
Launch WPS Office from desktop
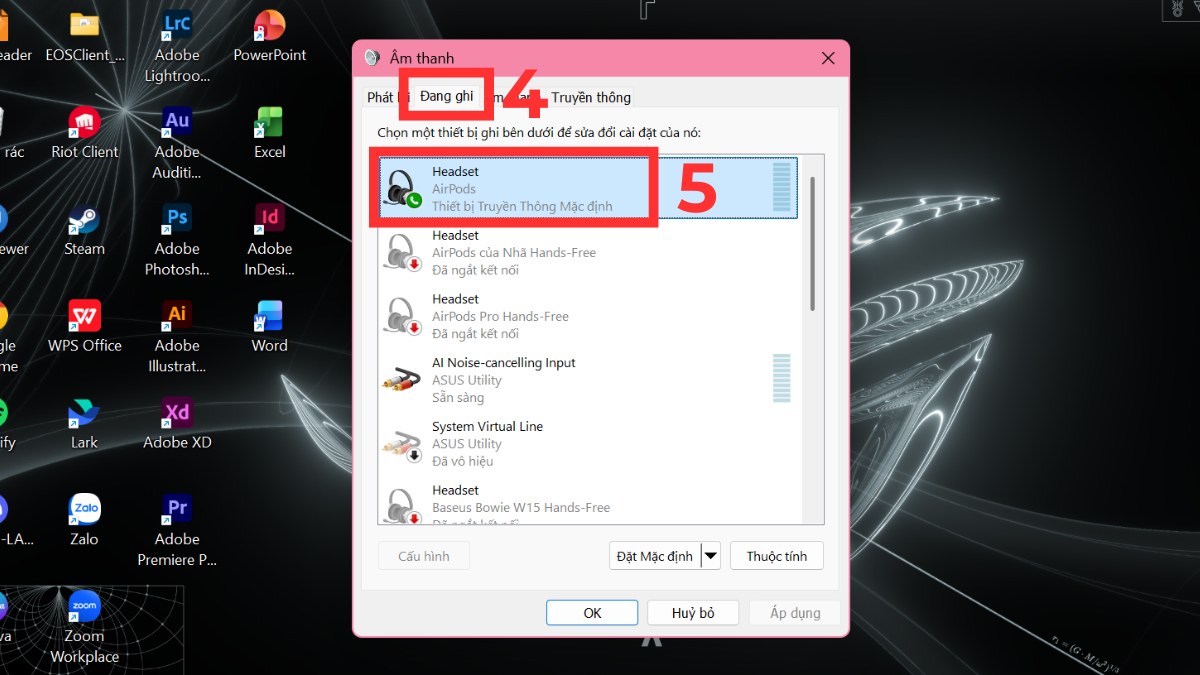(85, 328)
